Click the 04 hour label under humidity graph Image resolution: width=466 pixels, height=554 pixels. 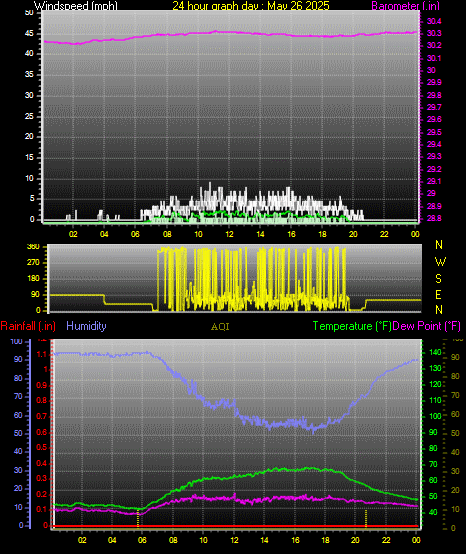112,540
